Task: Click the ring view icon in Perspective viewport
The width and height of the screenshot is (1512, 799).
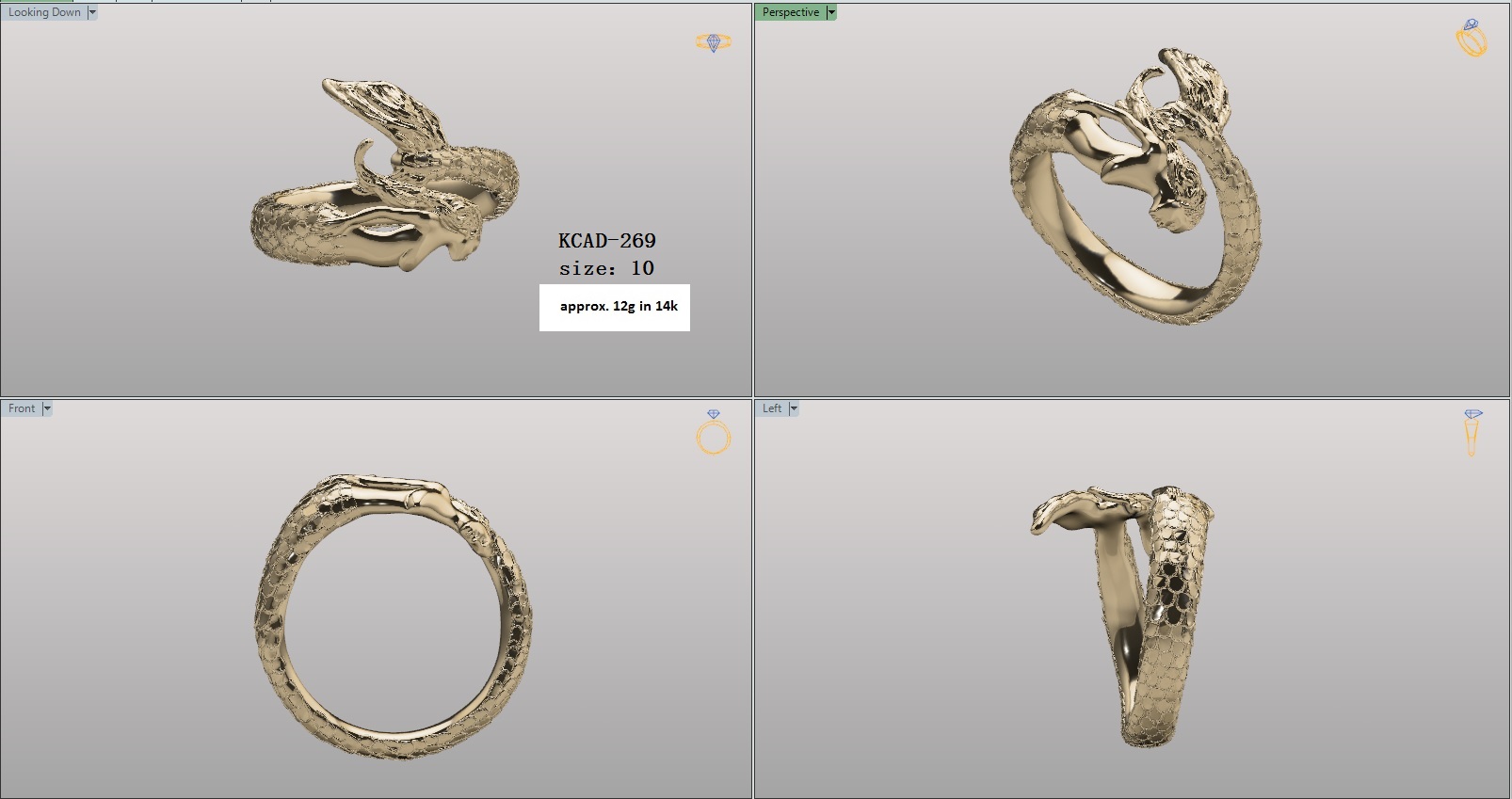Action: point(1472,38)
